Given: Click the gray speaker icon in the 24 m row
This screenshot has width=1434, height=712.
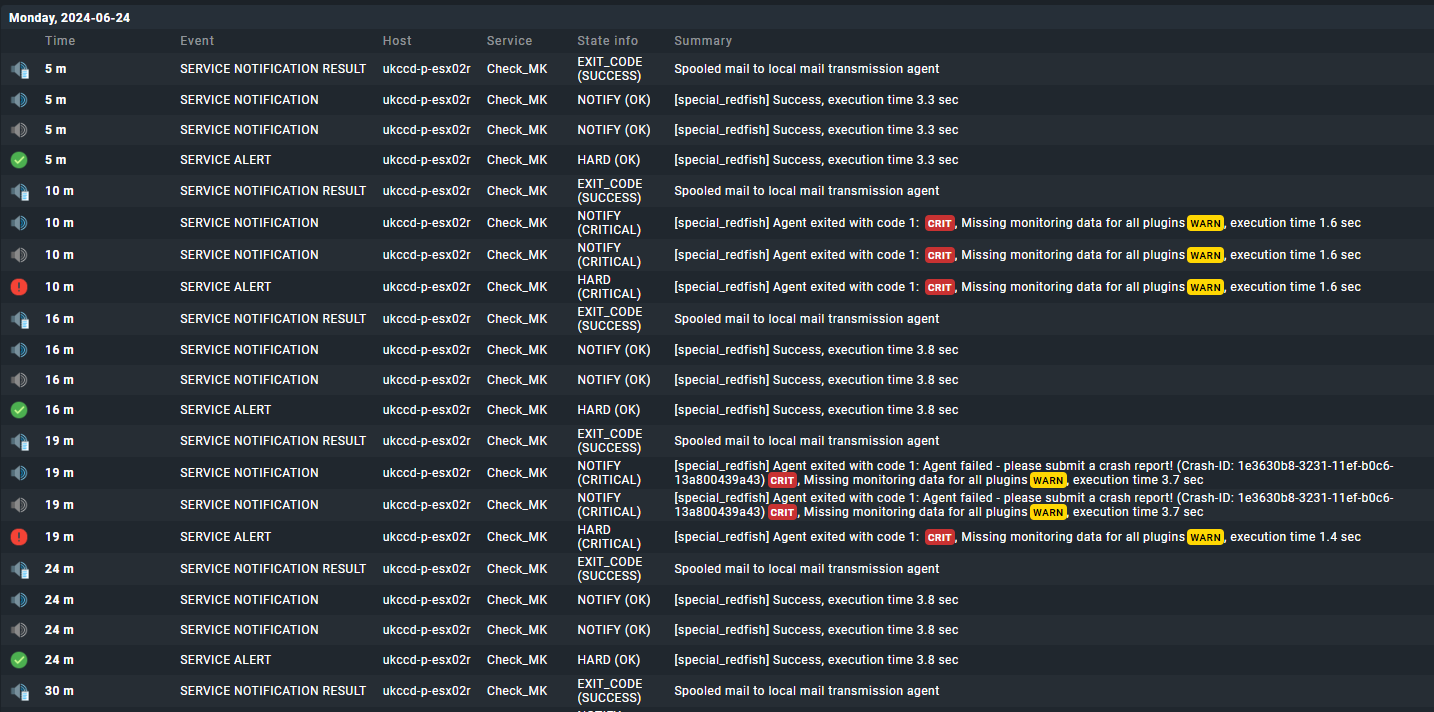Looking at the screenshot, I should click(19, 630).
